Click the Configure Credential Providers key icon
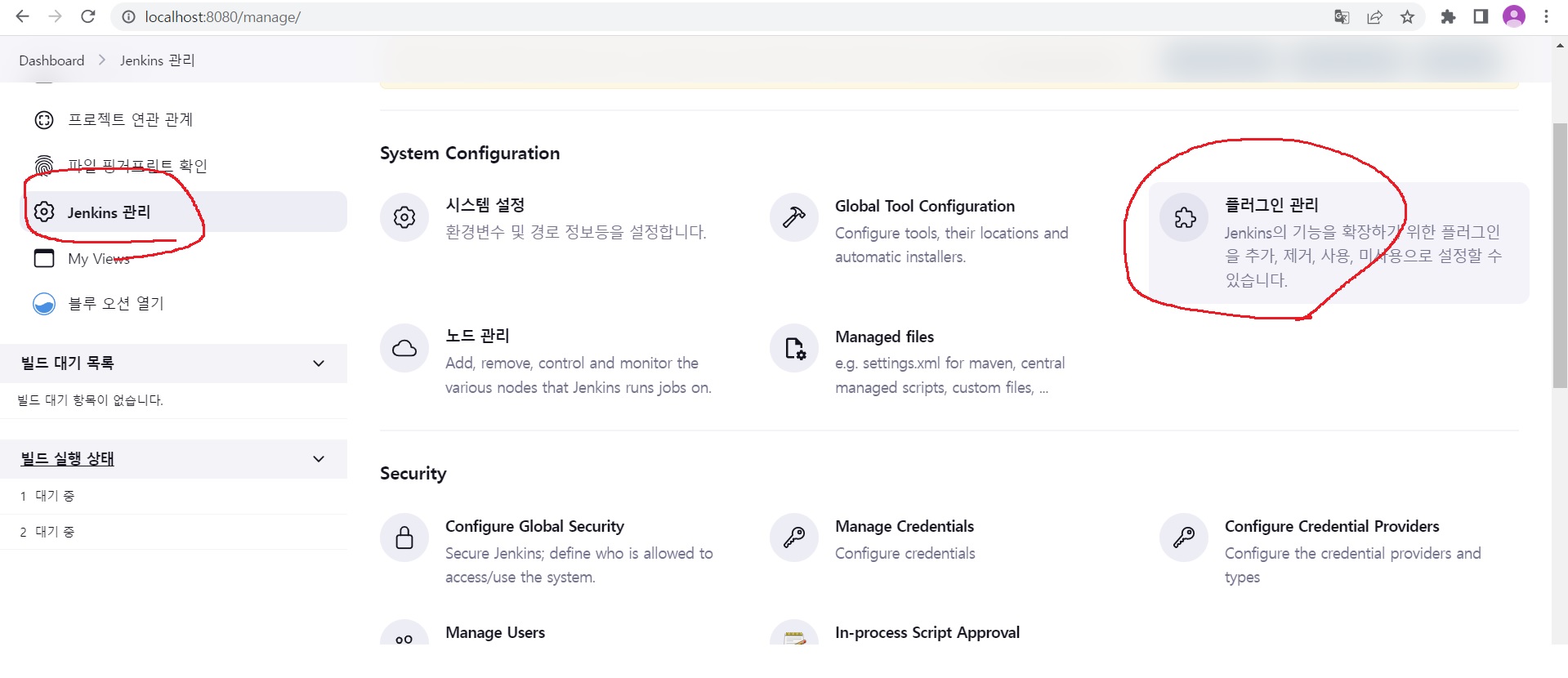This screenshot has height=678, width=1568. point(1184,537)
